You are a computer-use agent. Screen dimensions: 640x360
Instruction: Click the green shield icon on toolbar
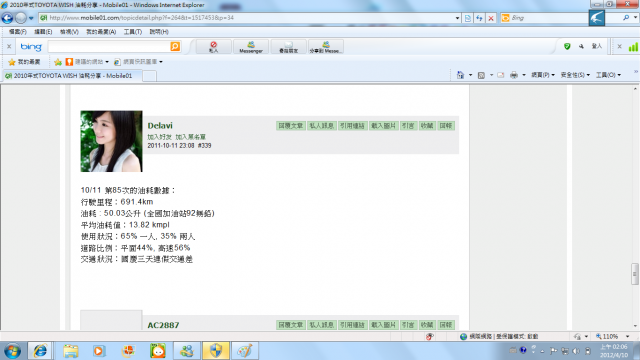(567, 47)
